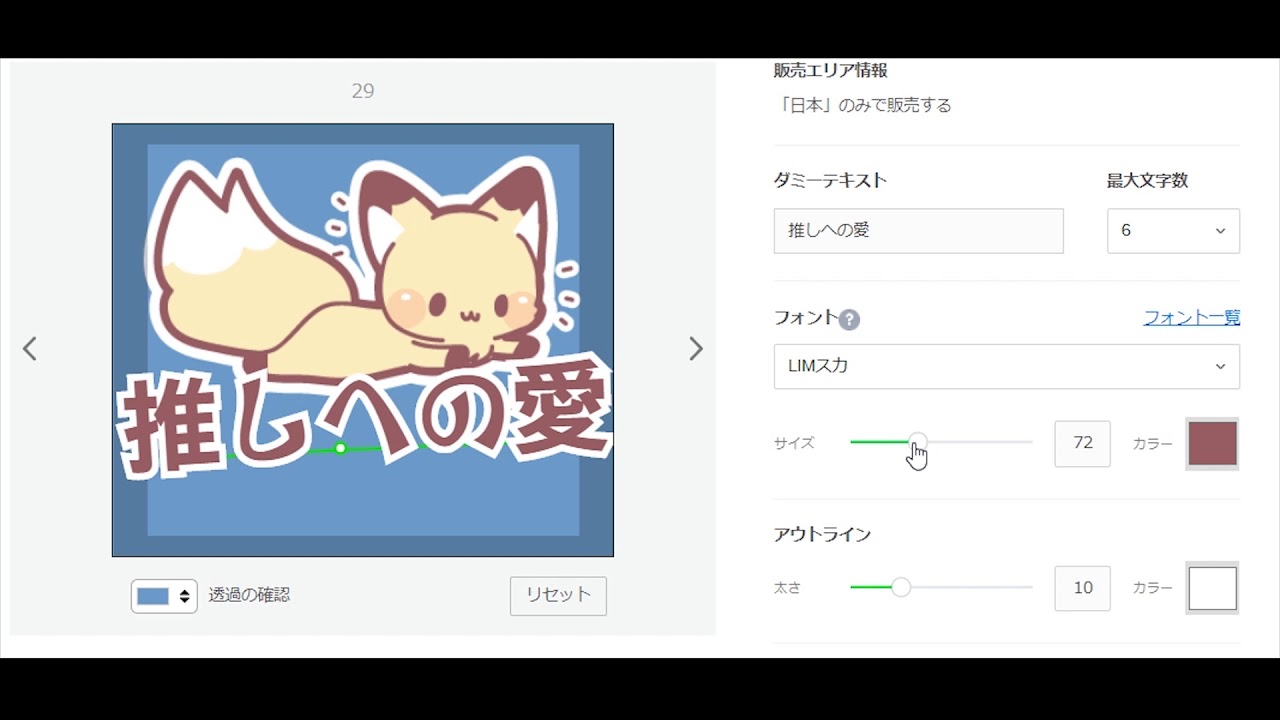The height and width of the screenshot is (720, 1280).
Task: Open the フォント一覧 link
Action: pyautogui.click(x=1191, y=317)
